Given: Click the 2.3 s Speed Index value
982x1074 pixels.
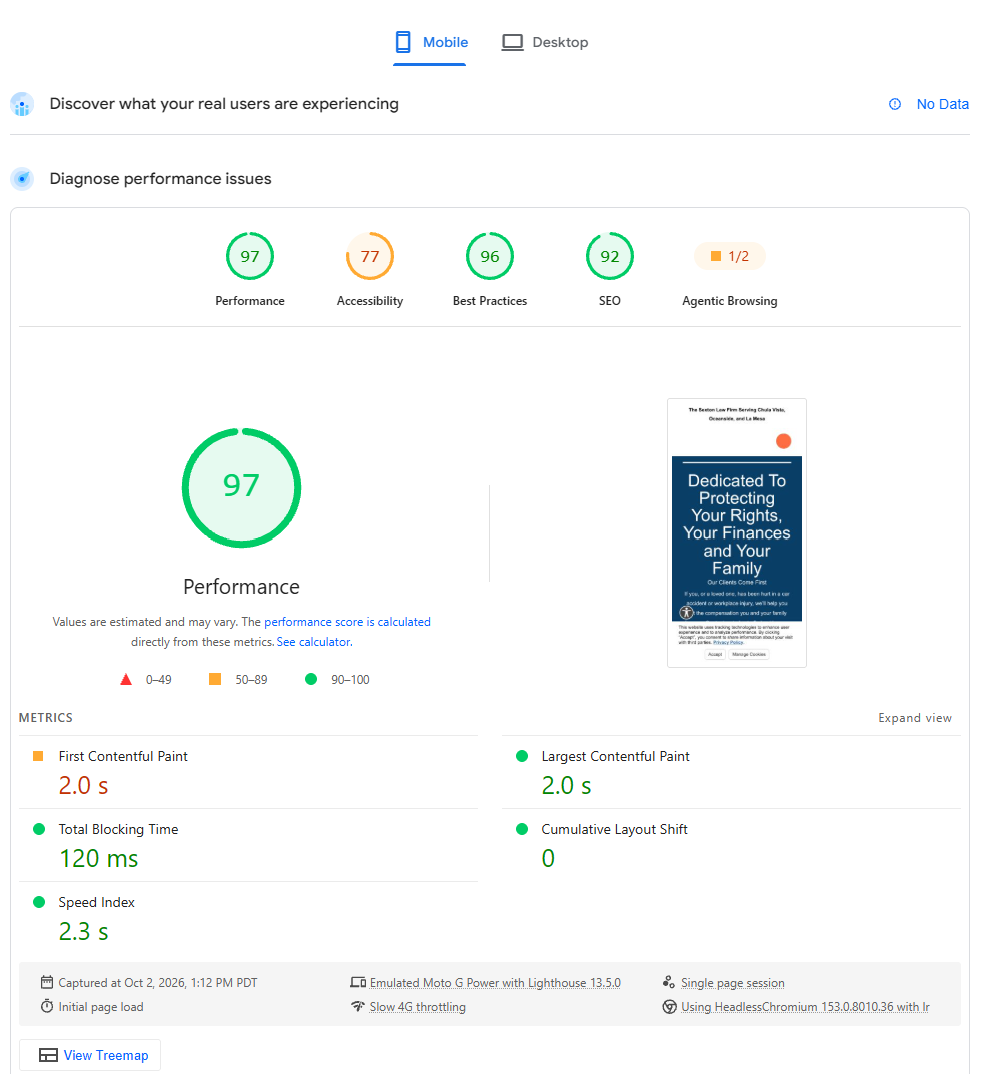Looking at the screenshot, I should [84, 932].
